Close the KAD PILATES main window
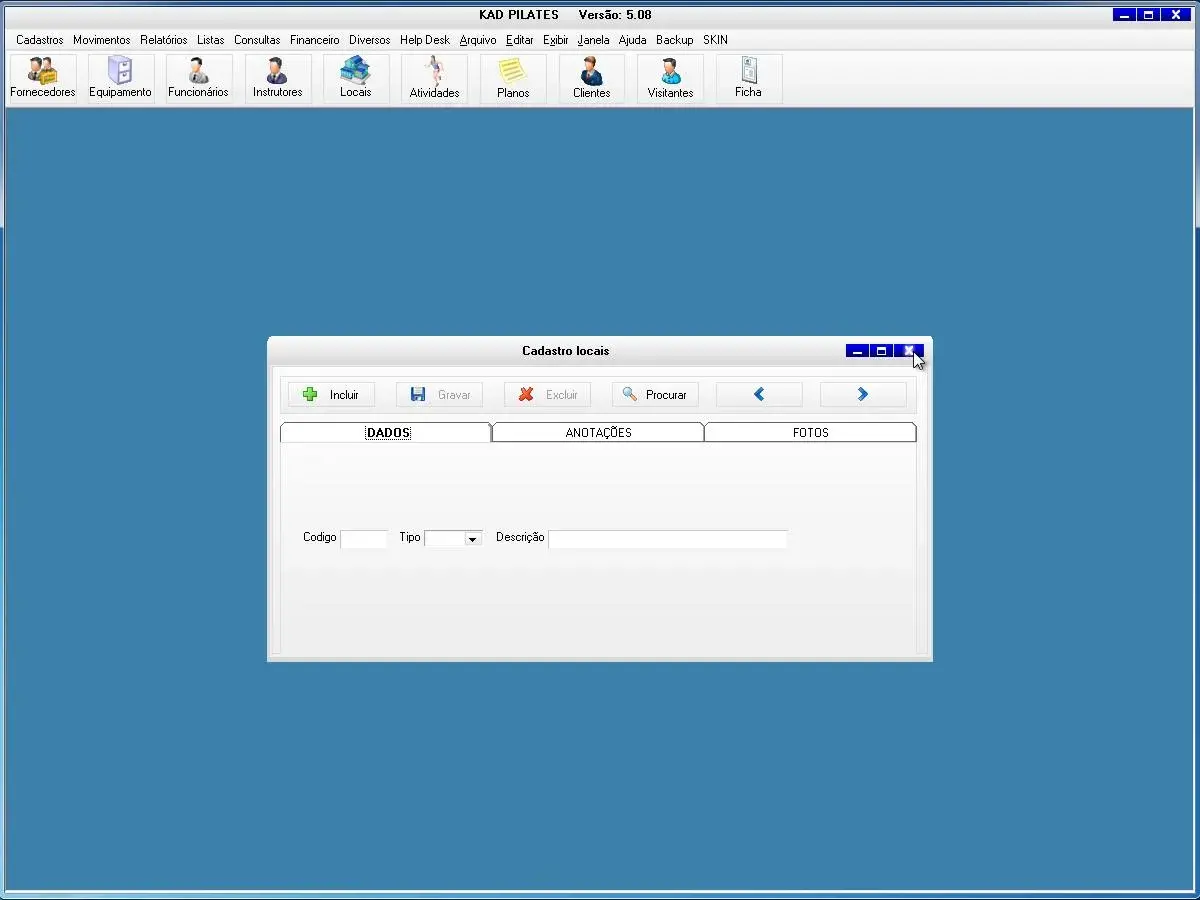Screen dimensions: 1200x900 pos(1176,15)
